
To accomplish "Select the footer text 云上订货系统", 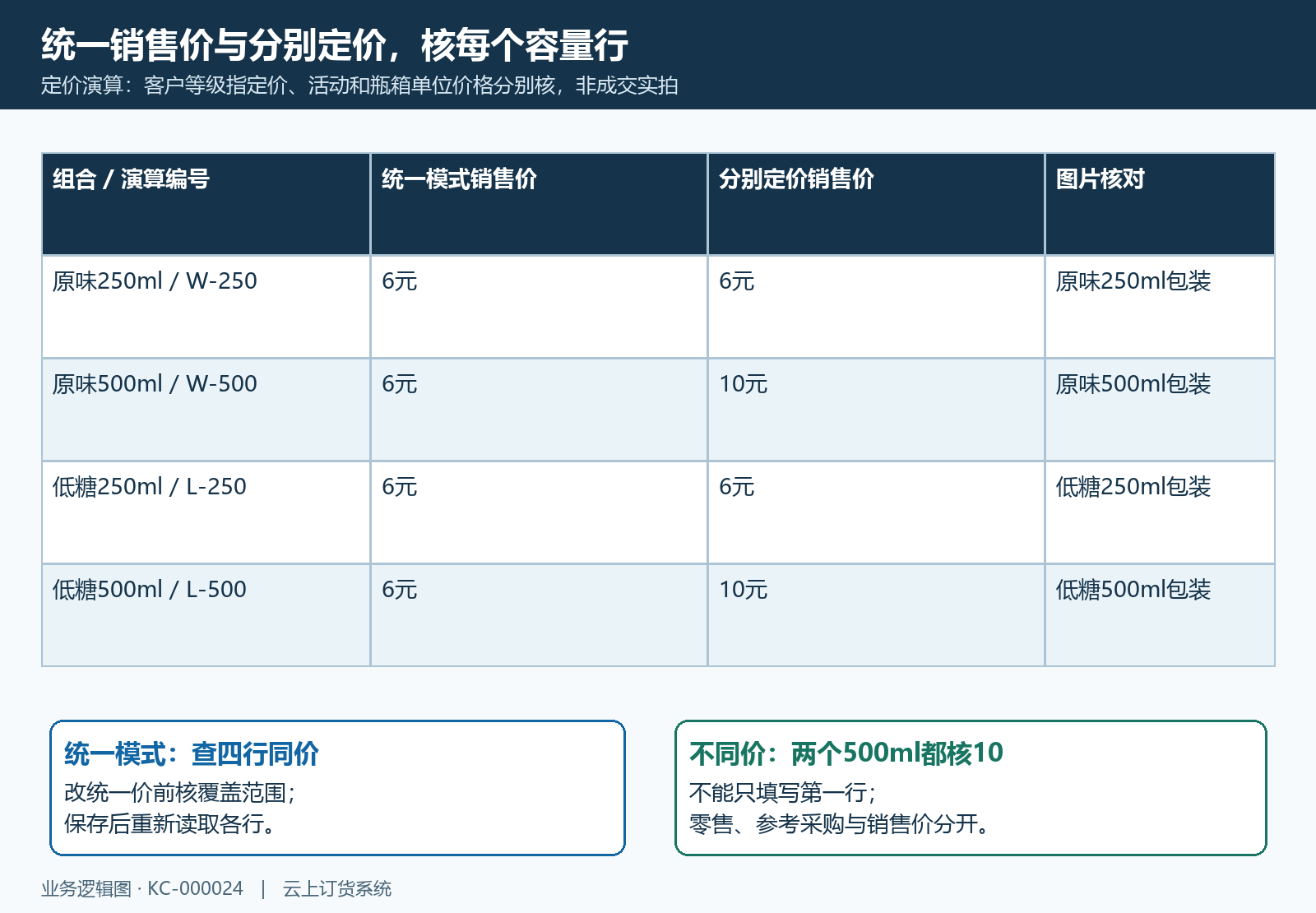I will 337,889.
